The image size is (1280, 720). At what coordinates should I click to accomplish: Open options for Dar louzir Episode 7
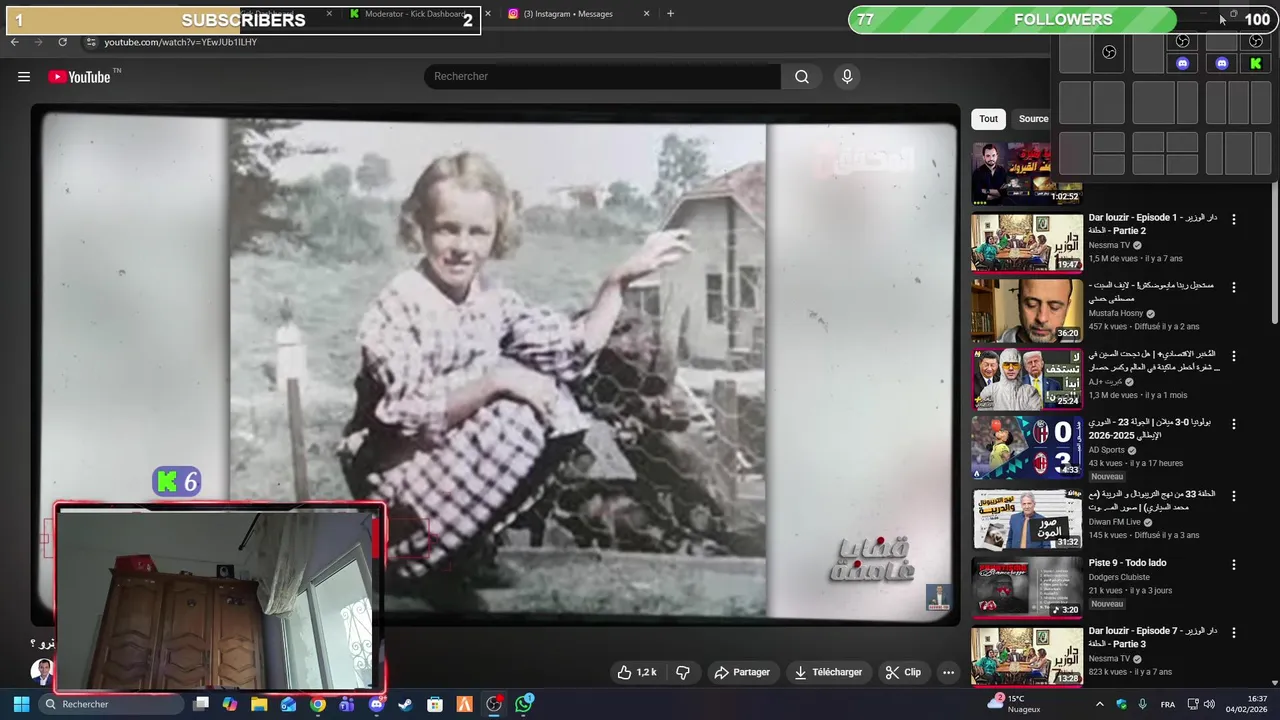1233,633
